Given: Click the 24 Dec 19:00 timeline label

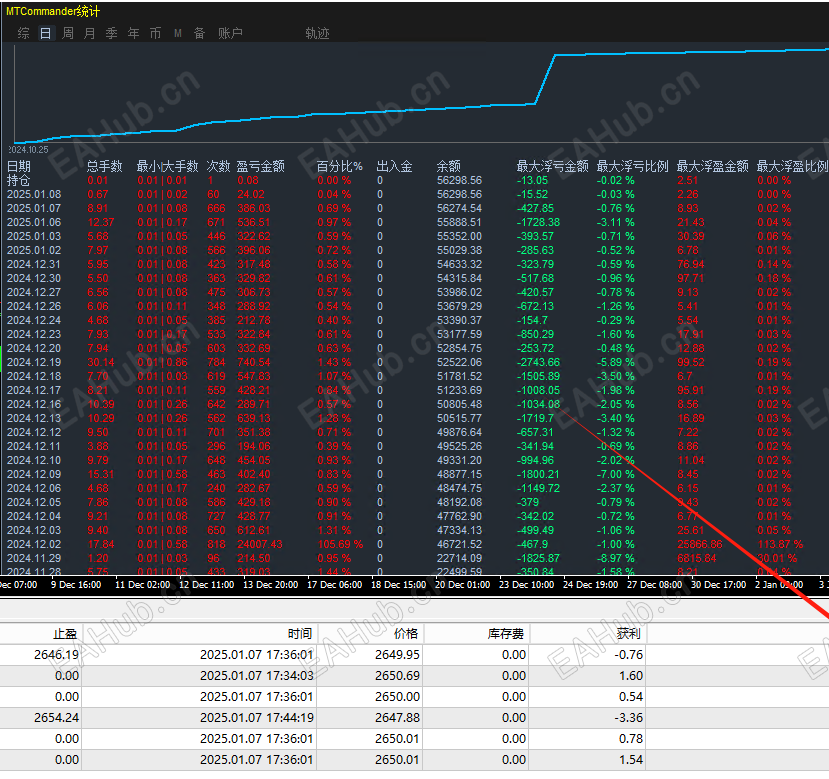Looking at the screenshot, I should pos(591,585).
